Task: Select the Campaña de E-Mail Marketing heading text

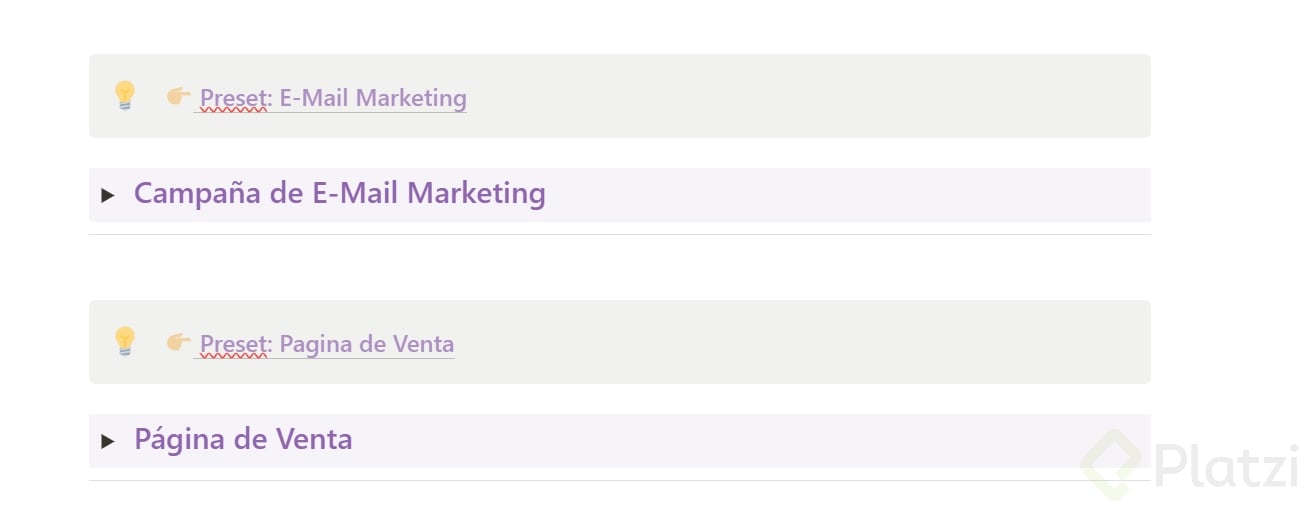Action: coord(340,193)
